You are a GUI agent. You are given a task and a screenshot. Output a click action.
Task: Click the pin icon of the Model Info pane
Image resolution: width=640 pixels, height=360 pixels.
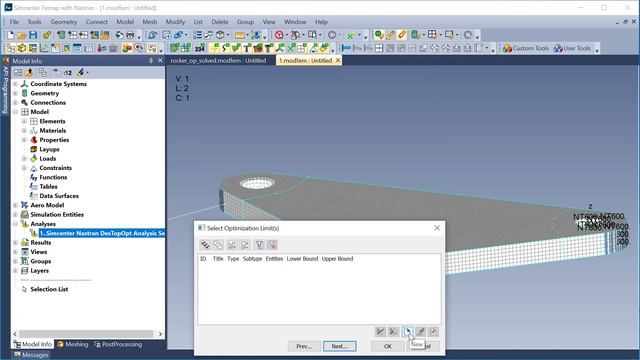pyautogui.click(x=151, y=60)
